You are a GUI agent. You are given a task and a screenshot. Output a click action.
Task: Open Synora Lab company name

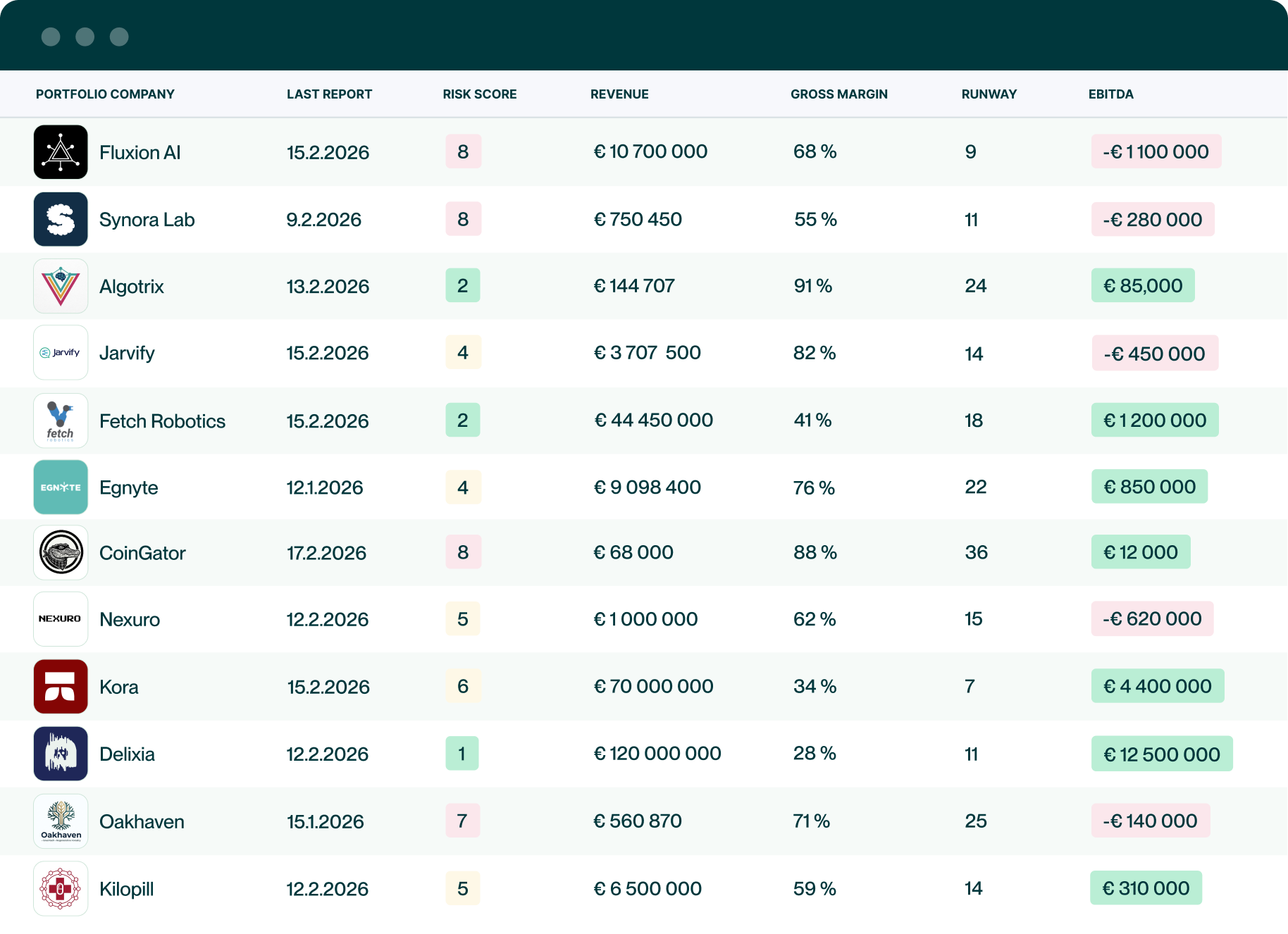147,220
